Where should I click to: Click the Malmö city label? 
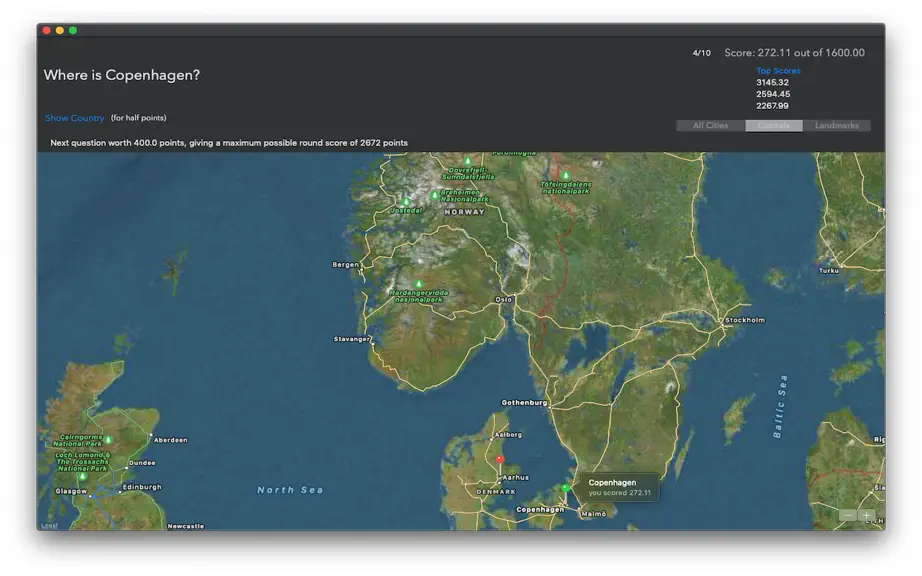(x=593, y=514)
